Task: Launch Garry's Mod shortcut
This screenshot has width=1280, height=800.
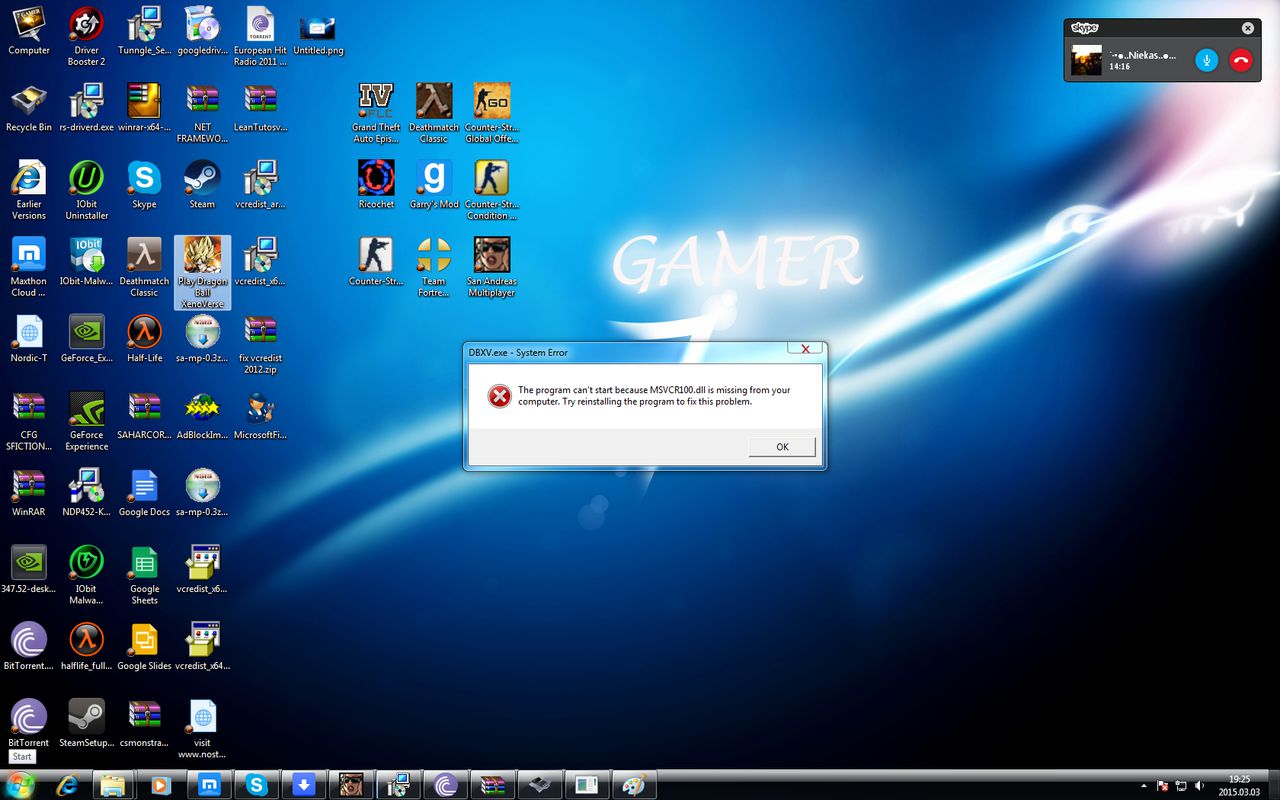Action: [x=434, y=184]
